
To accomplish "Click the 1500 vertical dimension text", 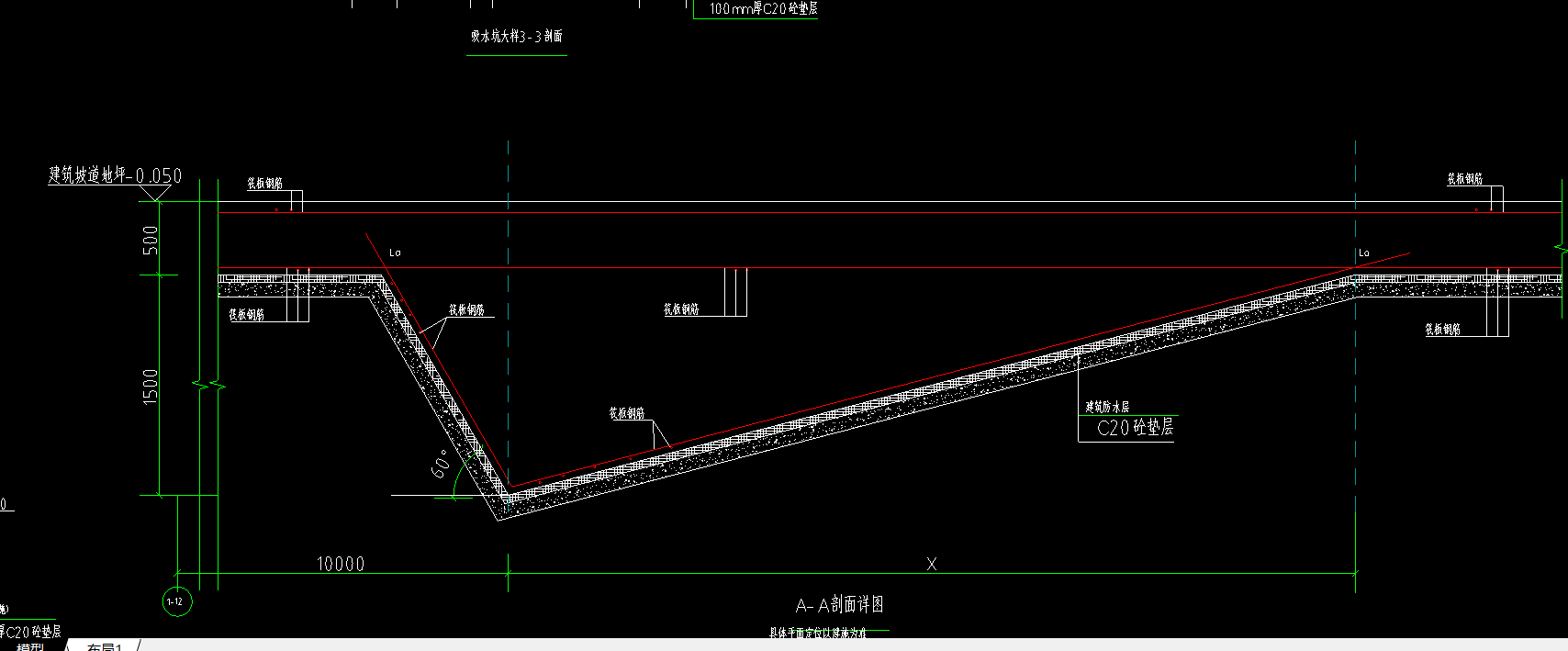I will click(x=151, y=386).
